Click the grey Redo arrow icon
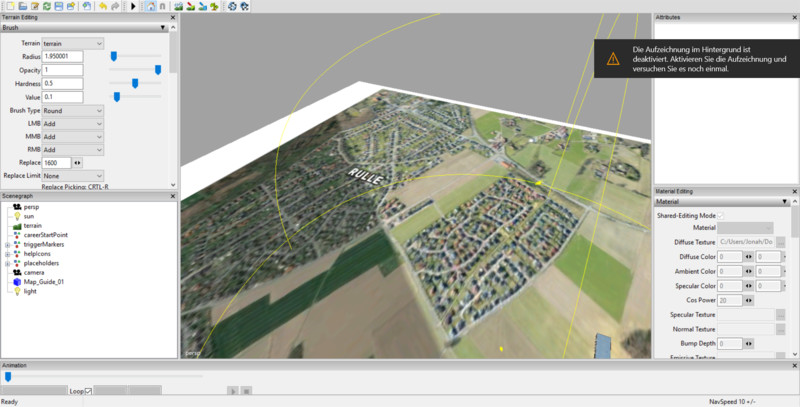The image size is (800, 407). tap(115, 6)
